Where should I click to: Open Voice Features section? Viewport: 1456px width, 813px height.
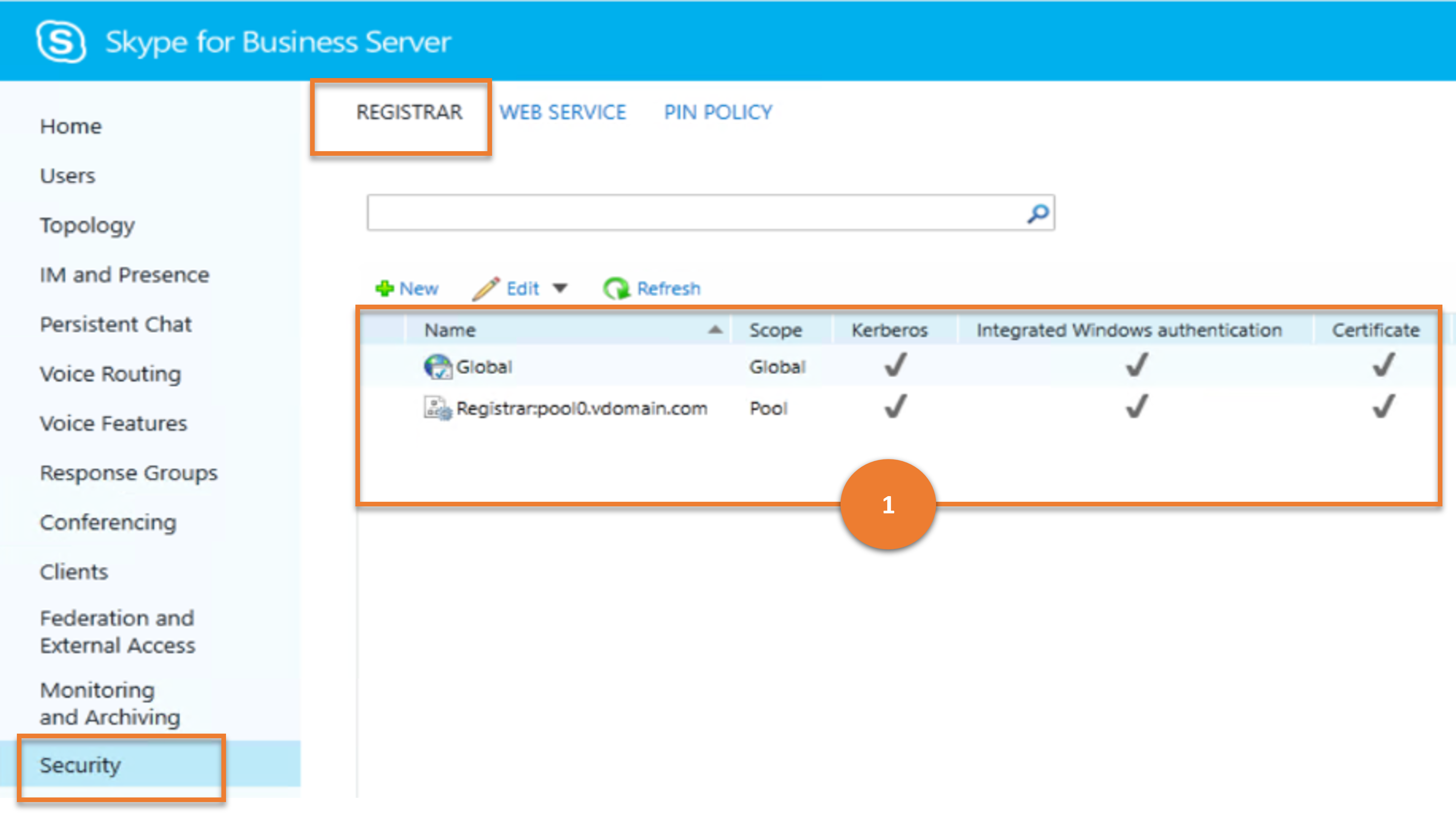(x=113, y=423)
